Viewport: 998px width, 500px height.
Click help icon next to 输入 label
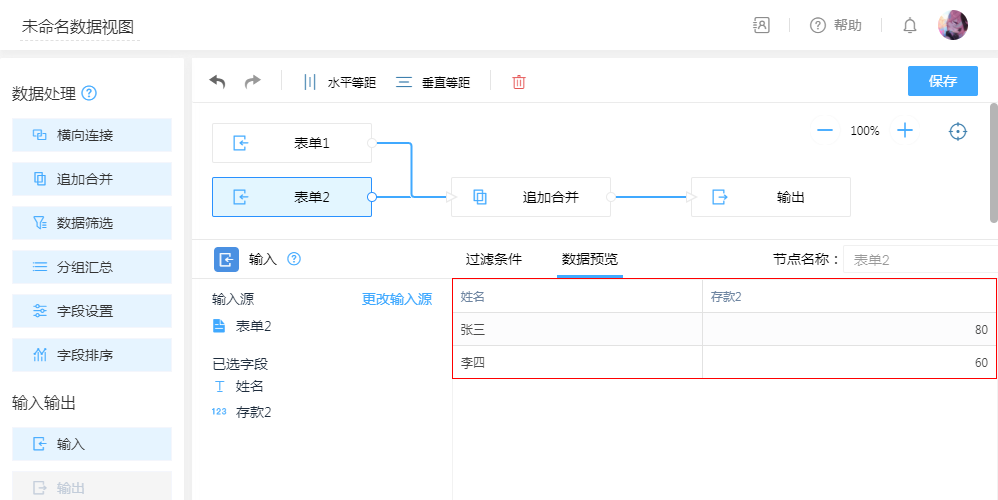(294, 259)
